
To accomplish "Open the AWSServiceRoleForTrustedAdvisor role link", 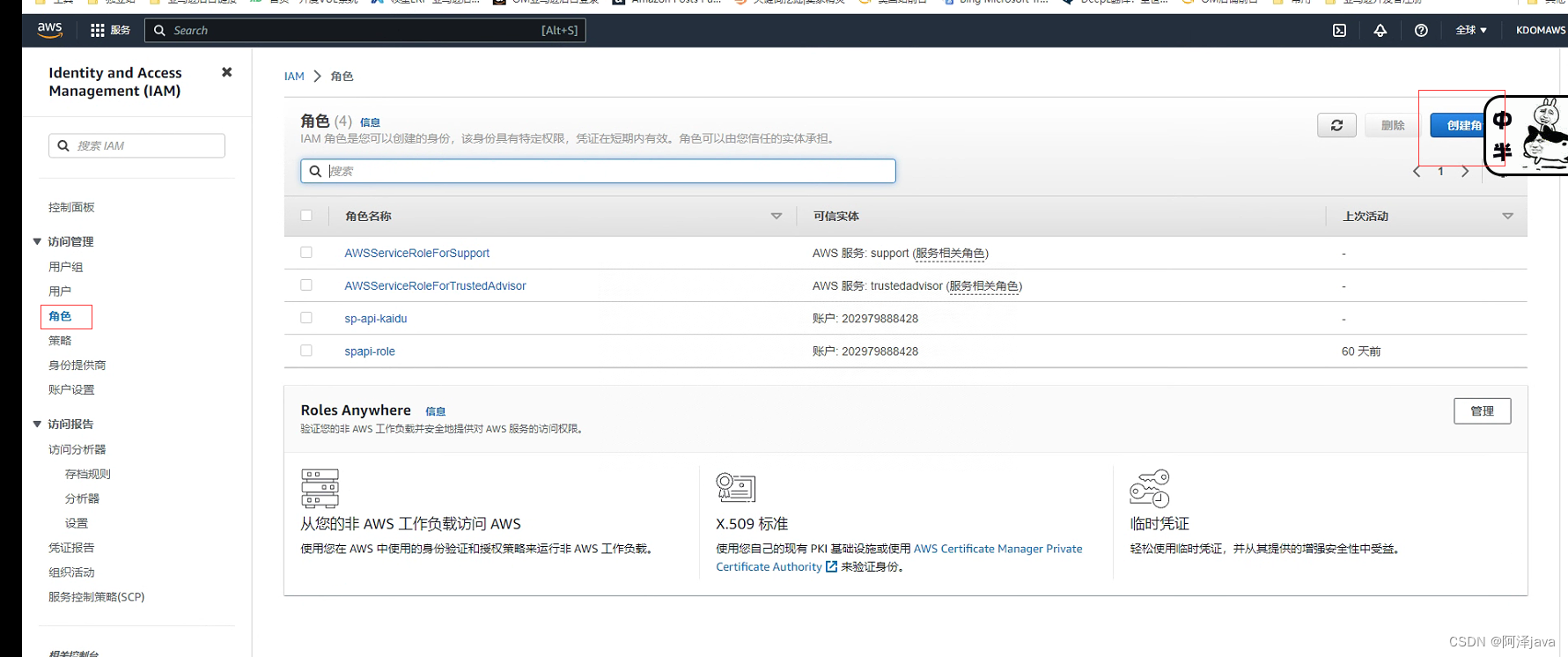I will coord(435,285).
